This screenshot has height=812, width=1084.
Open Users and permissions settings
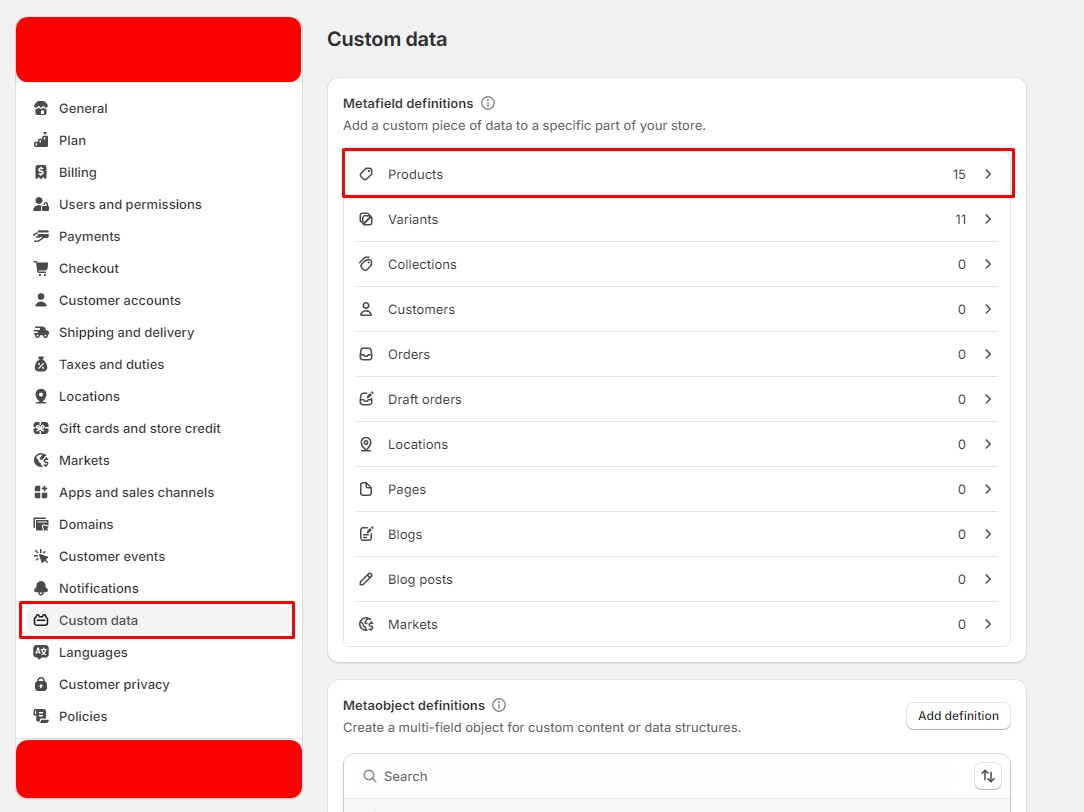(x=130, y=204)
